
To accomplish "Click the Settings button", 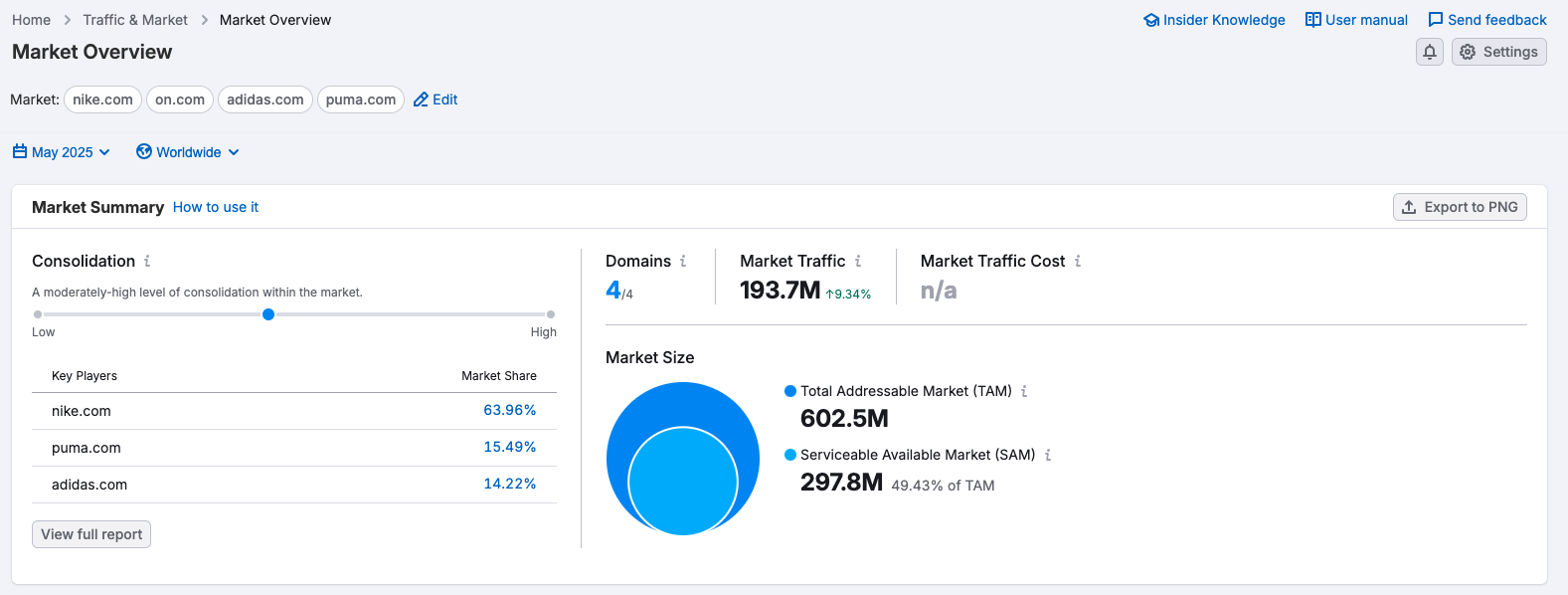I will 1498,52.
